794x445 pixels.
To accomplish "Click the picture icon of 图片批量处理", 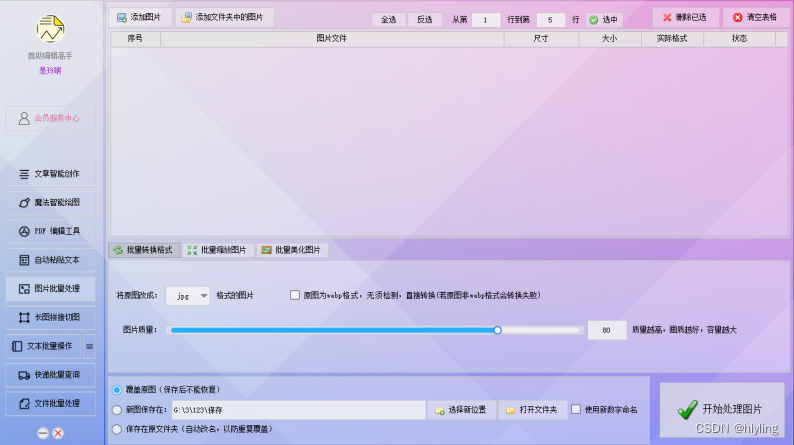I will 24,289.
